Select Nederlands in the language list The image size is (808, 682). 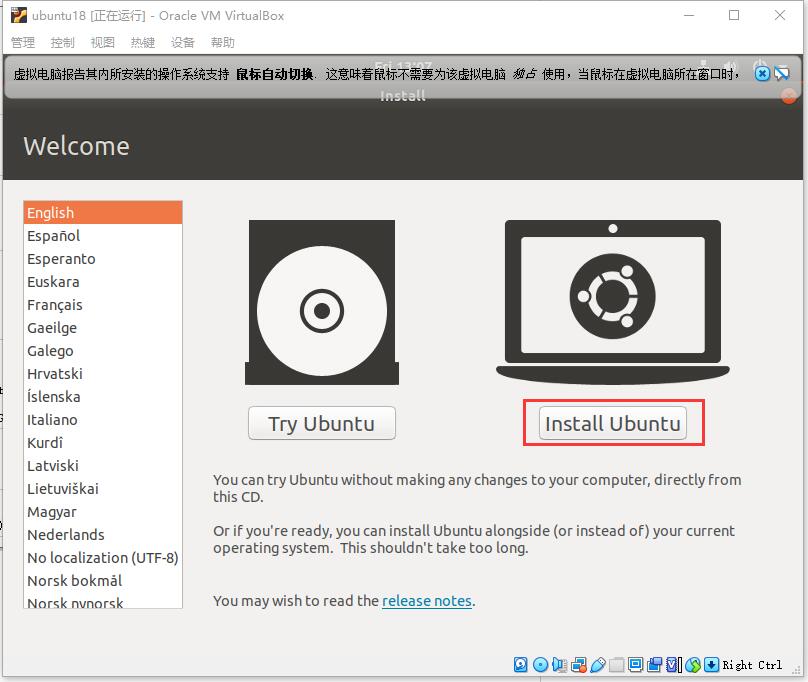tap(103, 535)
